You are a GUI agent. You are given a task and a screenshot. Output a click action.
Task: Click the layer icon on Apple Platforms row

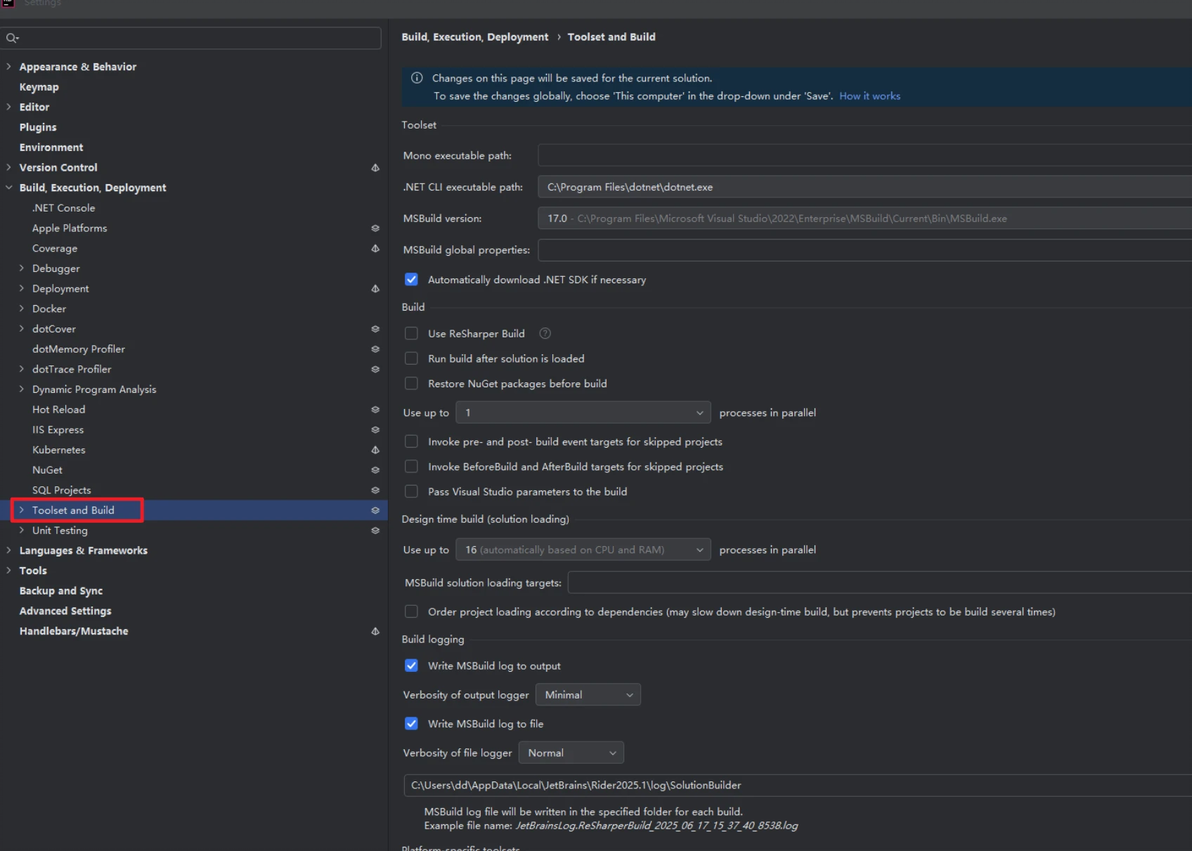pyautogui.click(x=375, y=228)
